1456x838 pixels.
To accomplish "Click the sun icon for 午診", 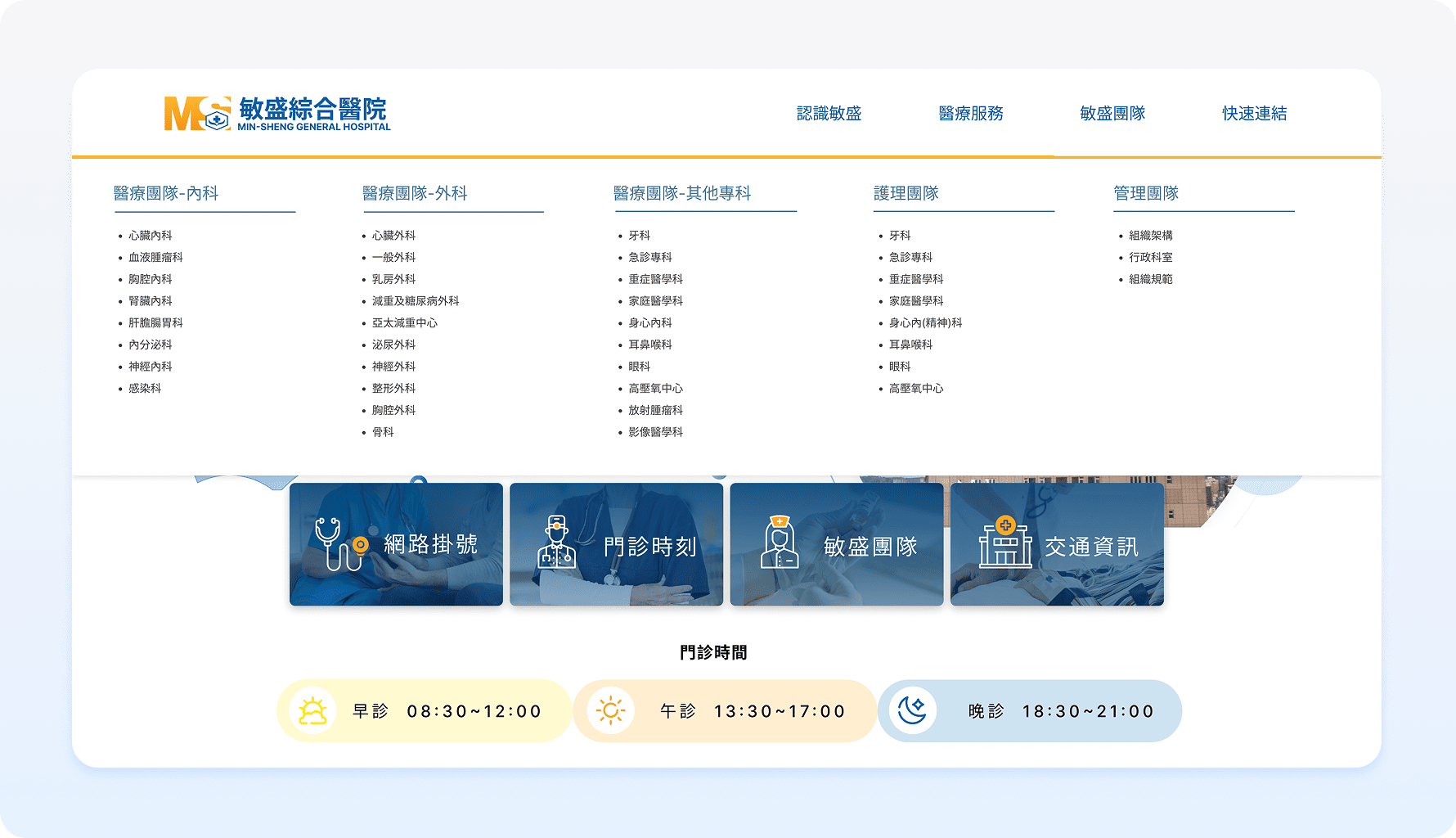I will click(x=611, y=710).
